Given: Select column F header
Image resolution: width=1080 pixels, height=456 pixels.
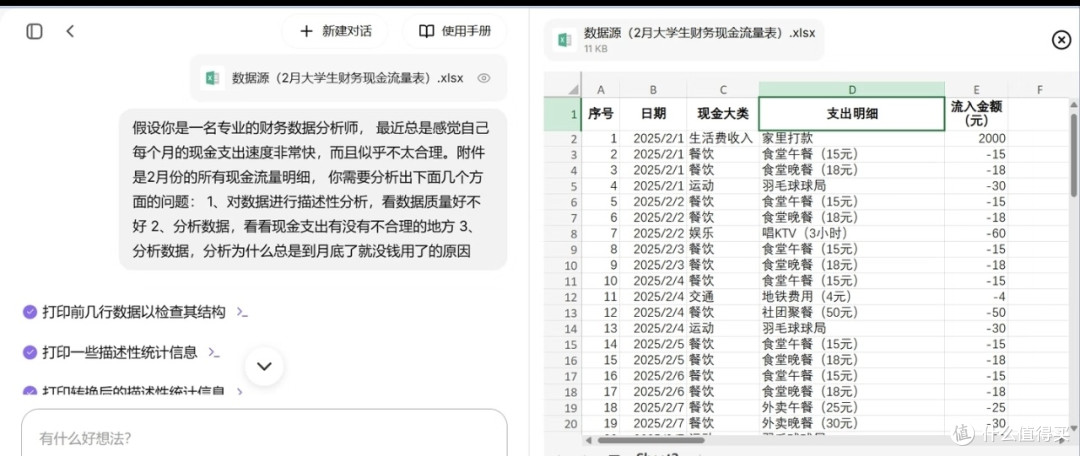Looking at the screenshot, I should [x=1039, y=90].
